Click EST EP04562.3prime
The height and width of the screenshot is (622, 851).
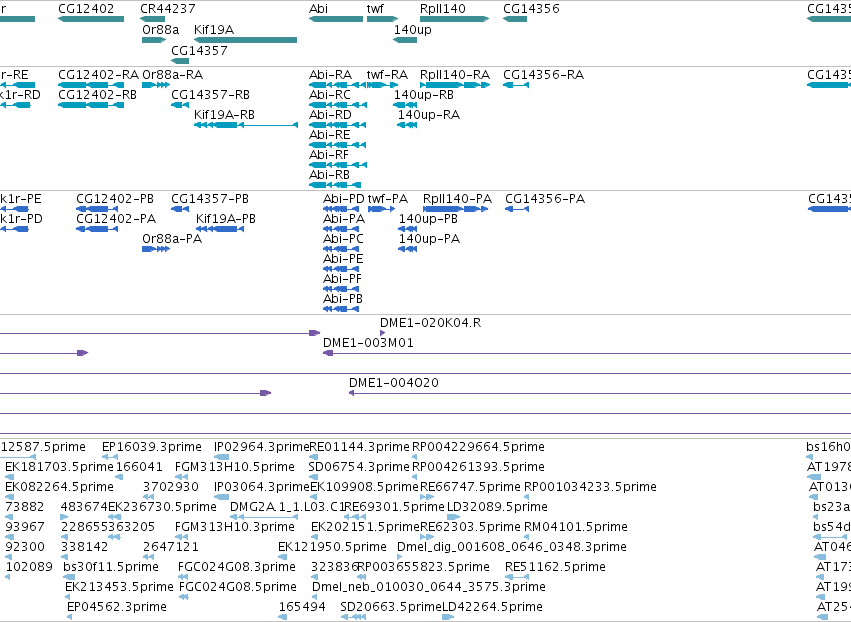pyautogui.click(x=69, y=618)
